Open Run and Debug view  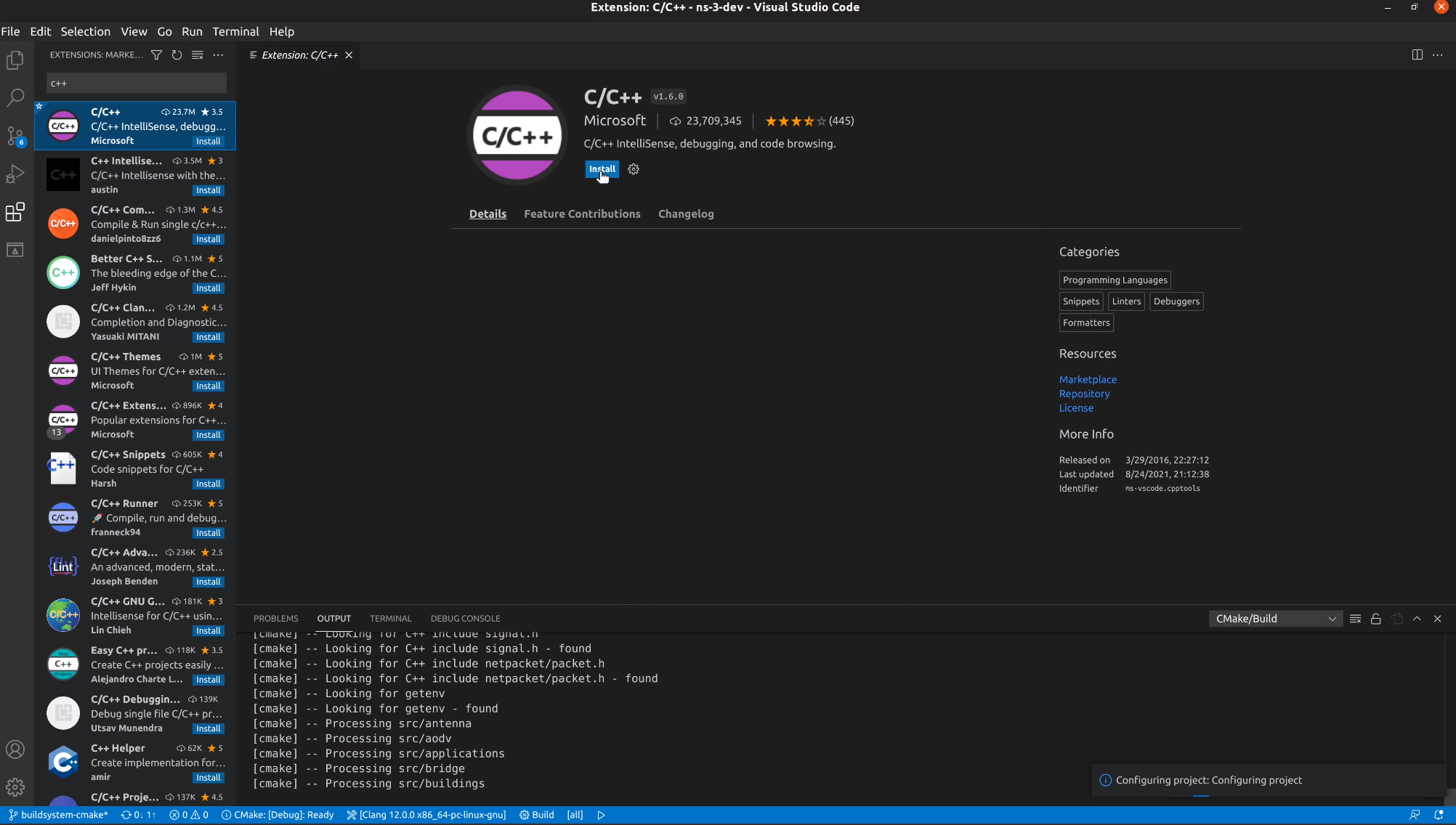(15, 174)
